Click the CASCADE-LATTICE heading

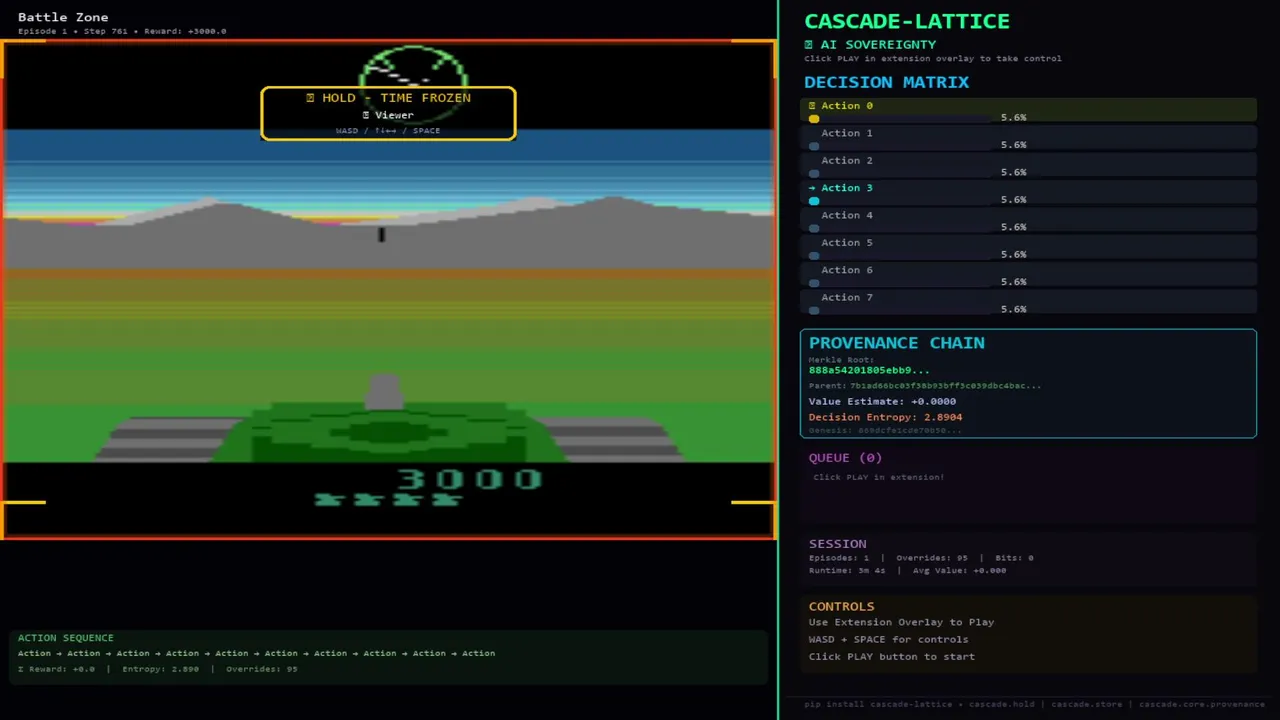click(x=907, y=21)
